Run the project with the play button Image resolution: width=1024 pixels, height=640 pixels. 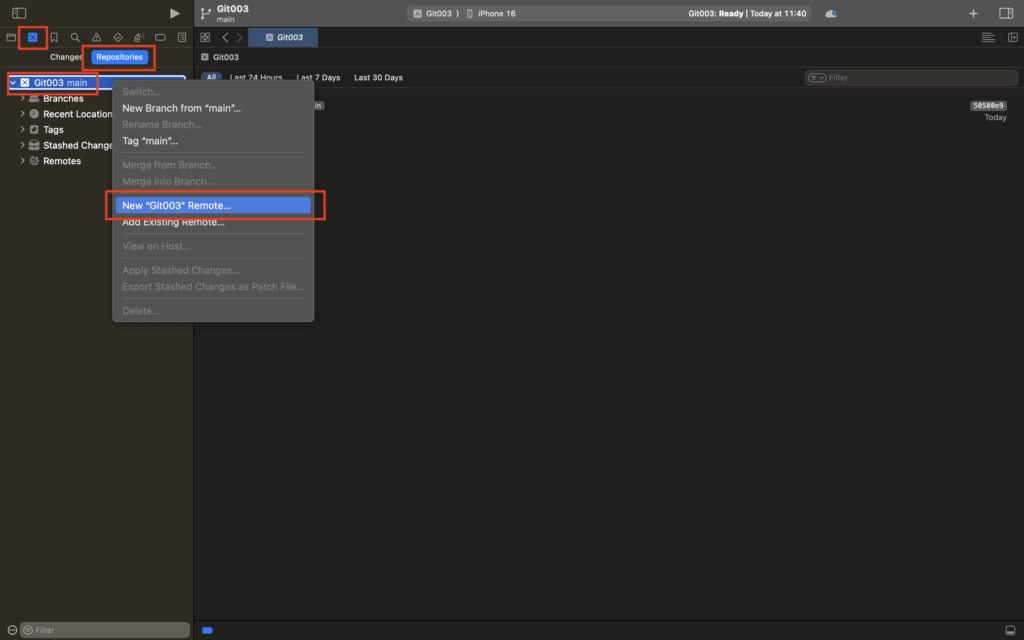(174, 13)
